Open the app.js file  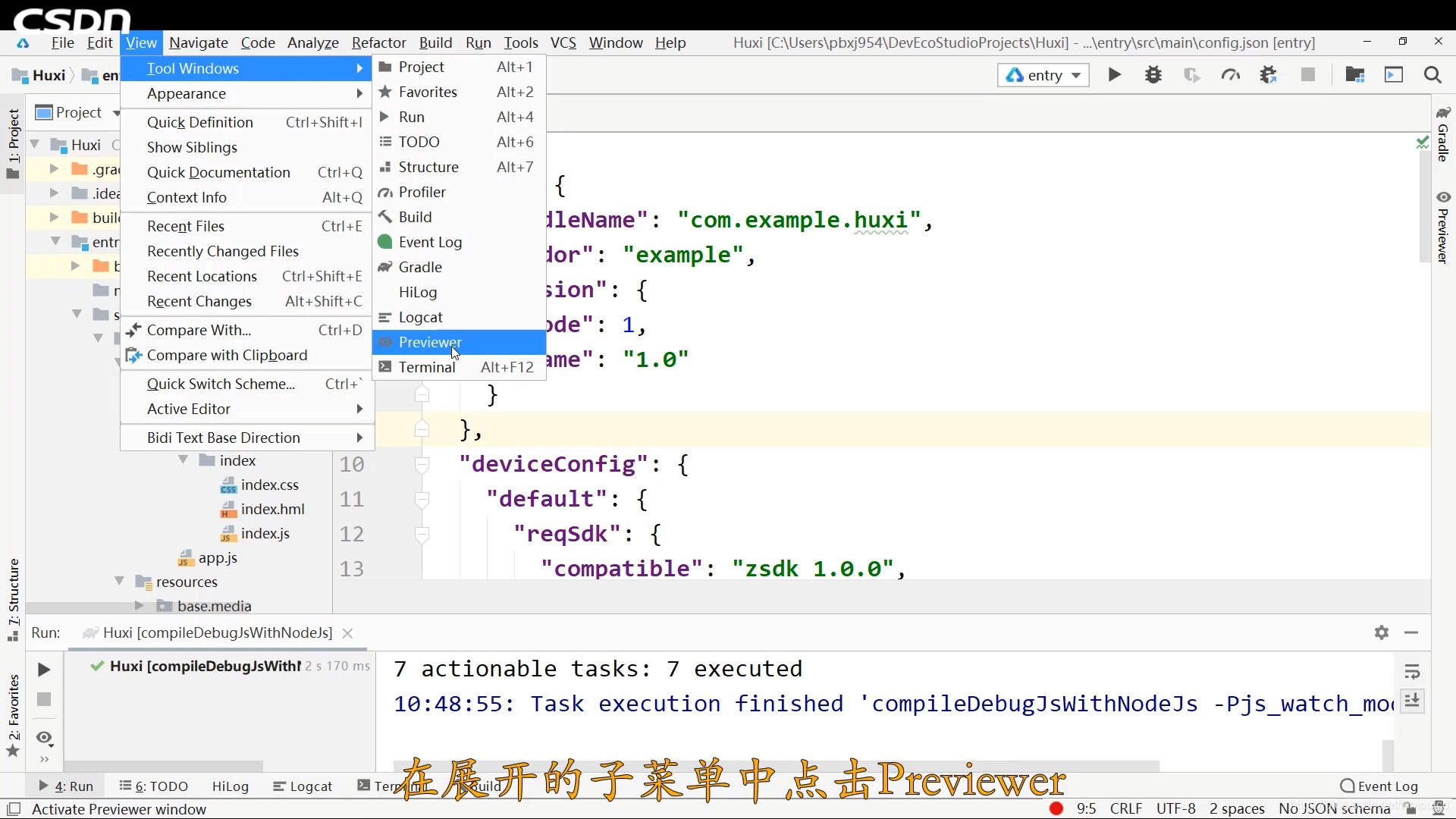[x=207, y=557]
